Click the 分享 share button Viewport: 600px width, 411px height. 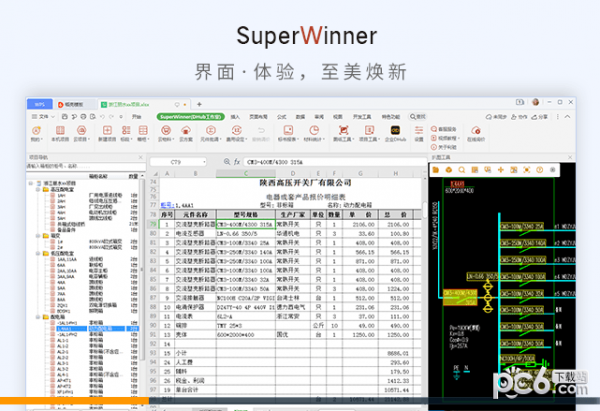pyautogui.click(x=540, y=117)
